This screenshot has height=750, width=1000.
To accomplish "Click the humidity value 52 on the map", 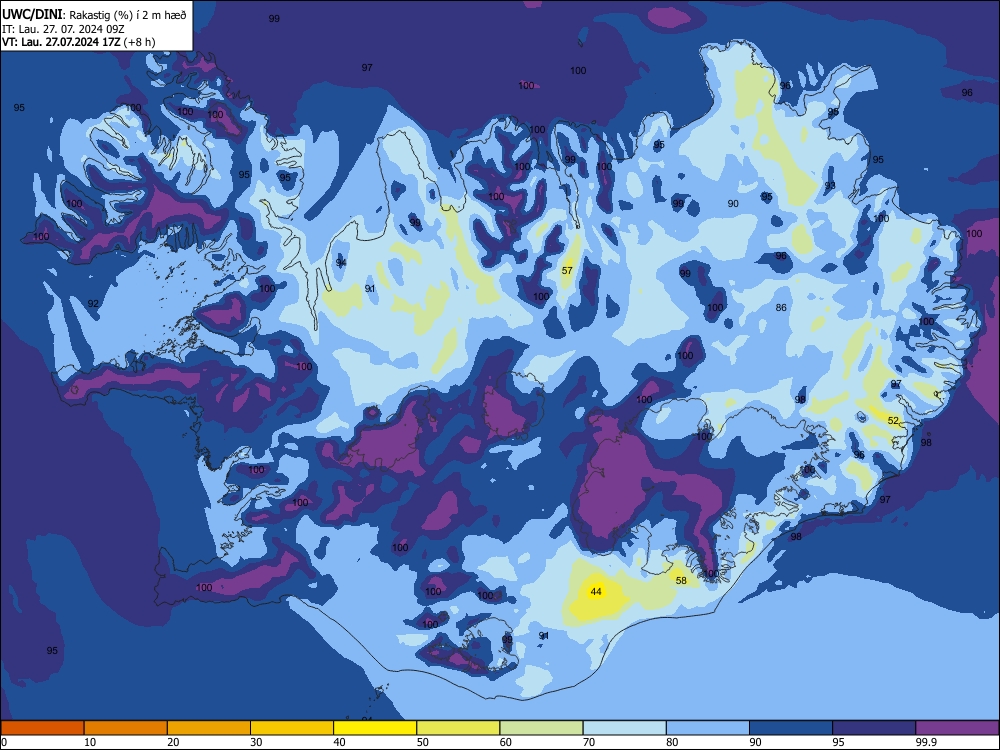I will pyautogui.click(x=893, y=421).
